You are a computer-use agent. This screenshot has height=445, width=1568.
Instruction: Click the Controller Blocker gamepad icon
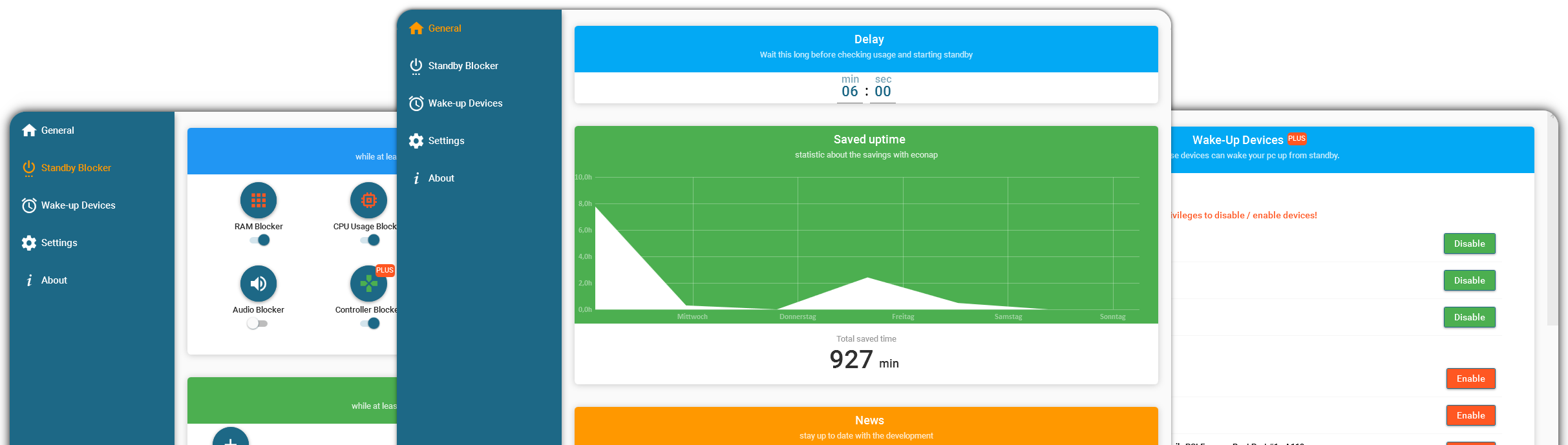pyautogui.click(x=368, y=284)
